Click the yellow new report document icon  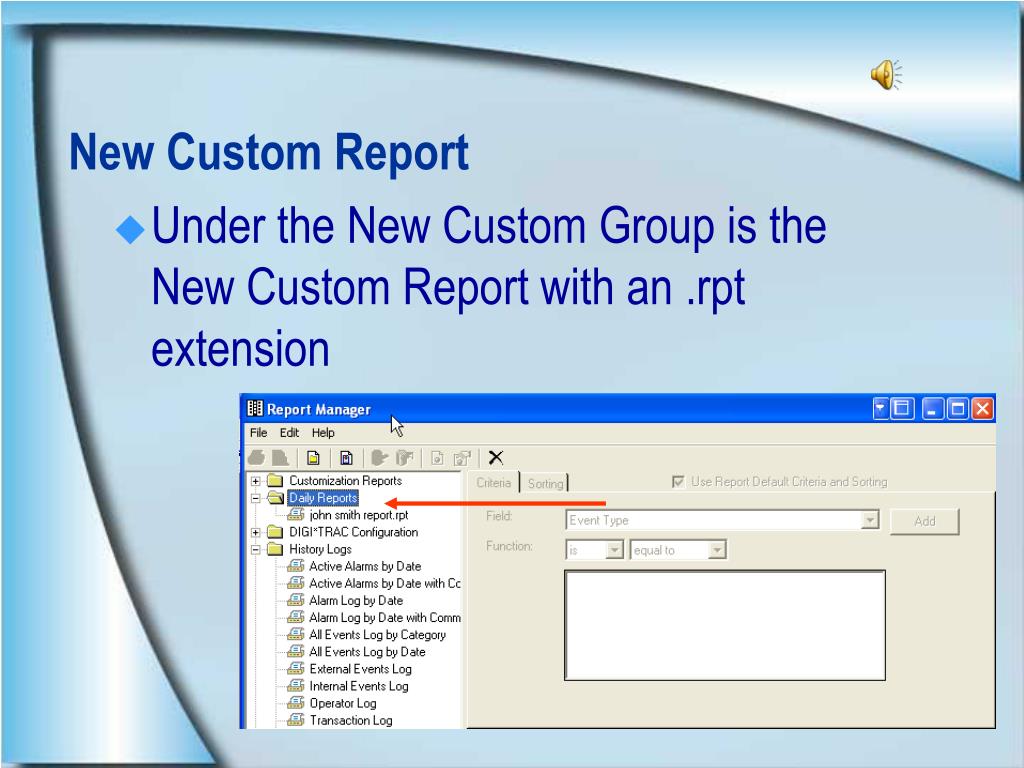point(313,458)
